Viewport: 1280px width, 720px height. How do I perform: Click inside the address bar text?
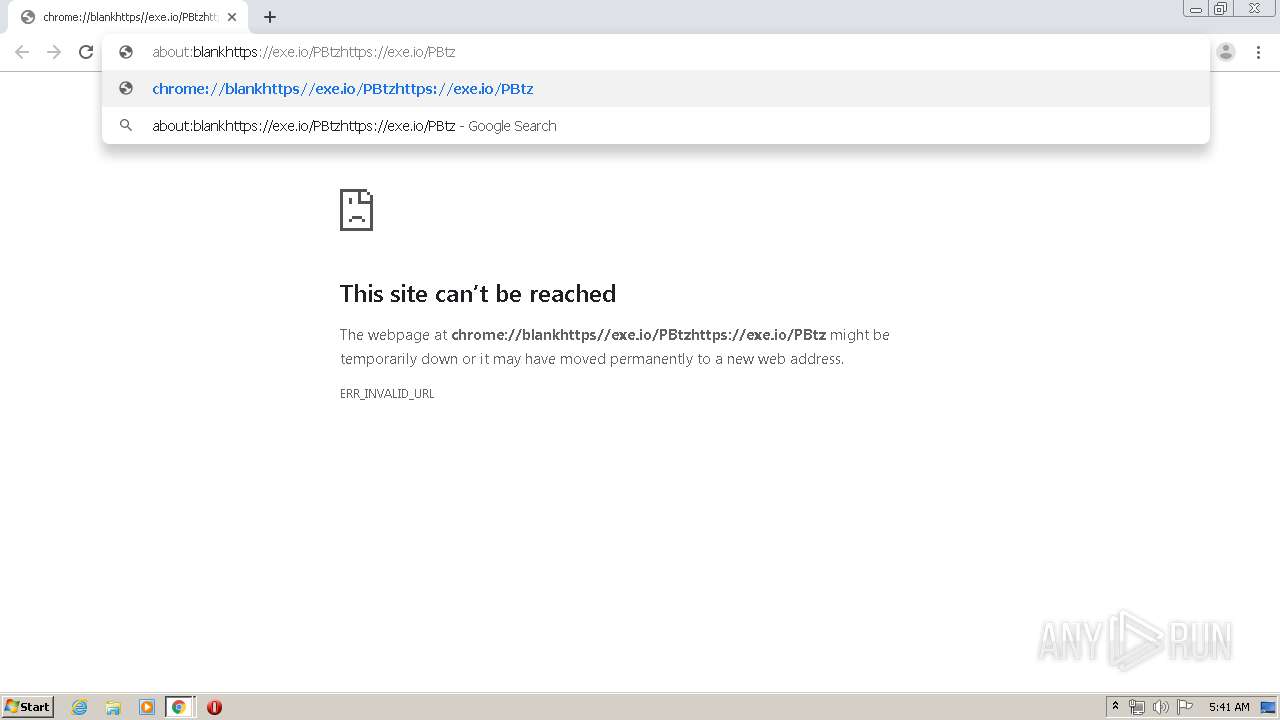[304, 52]
